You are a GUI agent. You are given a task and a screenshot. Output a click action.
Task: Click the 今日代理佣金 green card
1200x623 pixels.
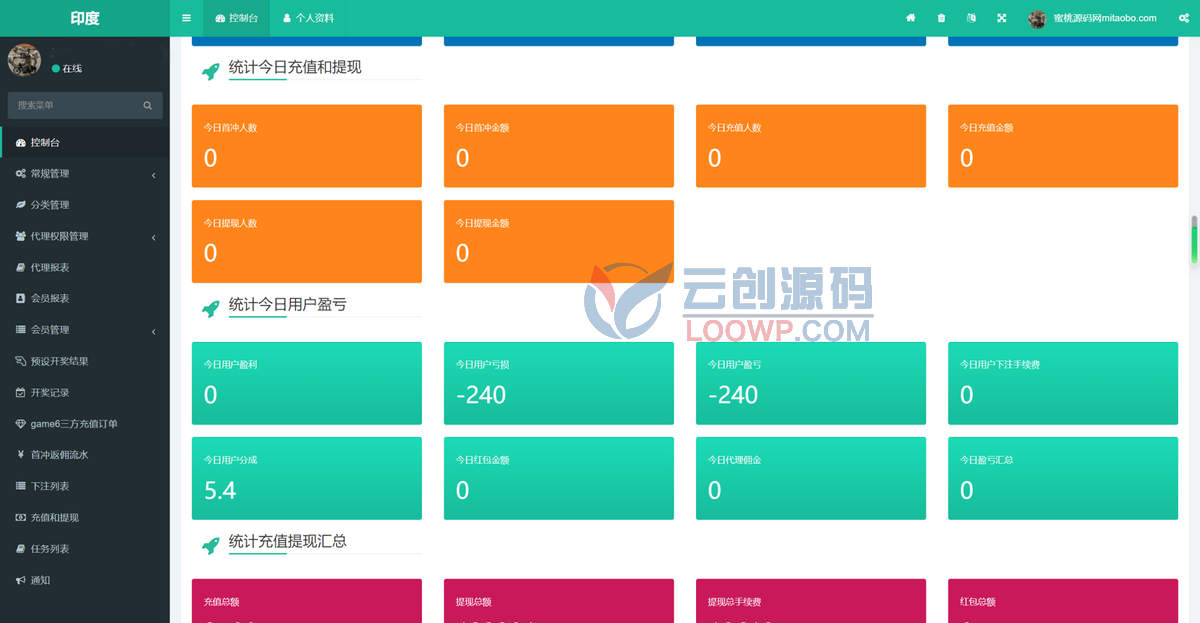tap(811, 478)
